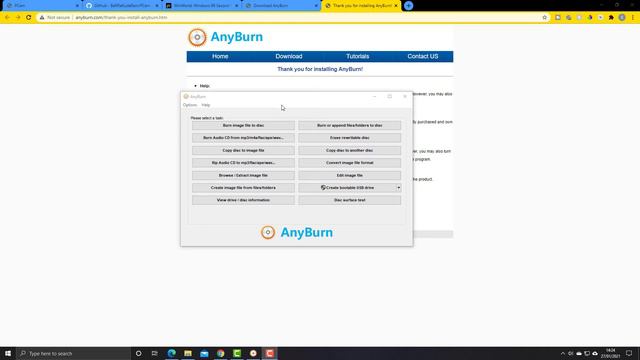
Task: Go to Home on the AnyBurn website
Action: pyautogui.click(x=220, y=56)
